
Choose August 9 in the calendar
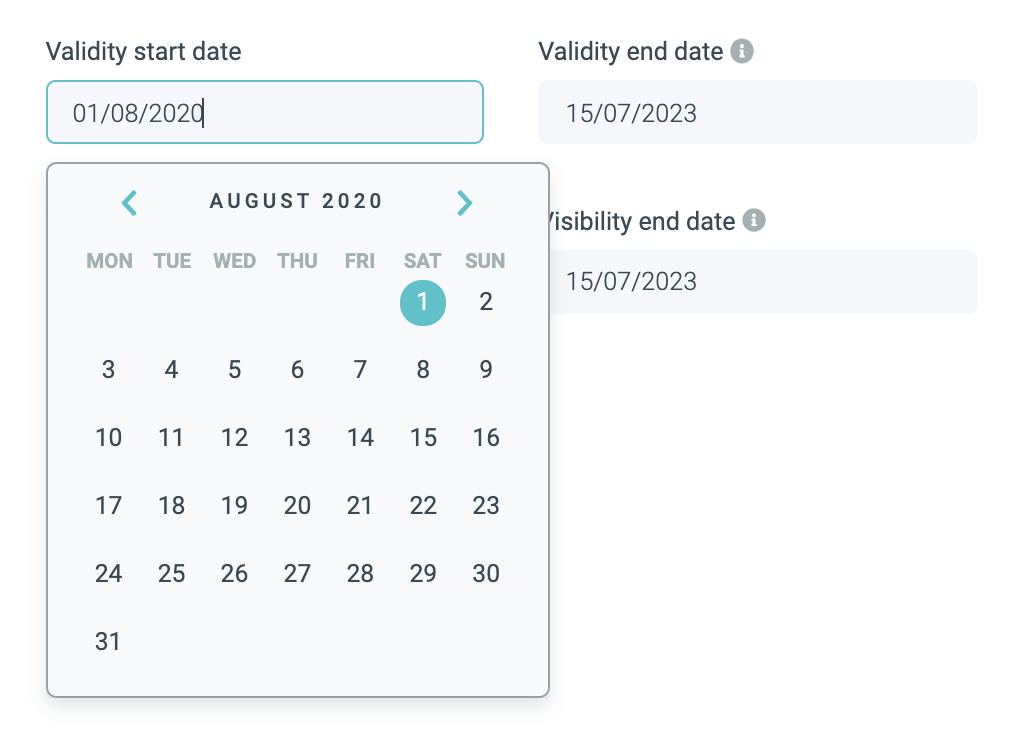[486, 370]
